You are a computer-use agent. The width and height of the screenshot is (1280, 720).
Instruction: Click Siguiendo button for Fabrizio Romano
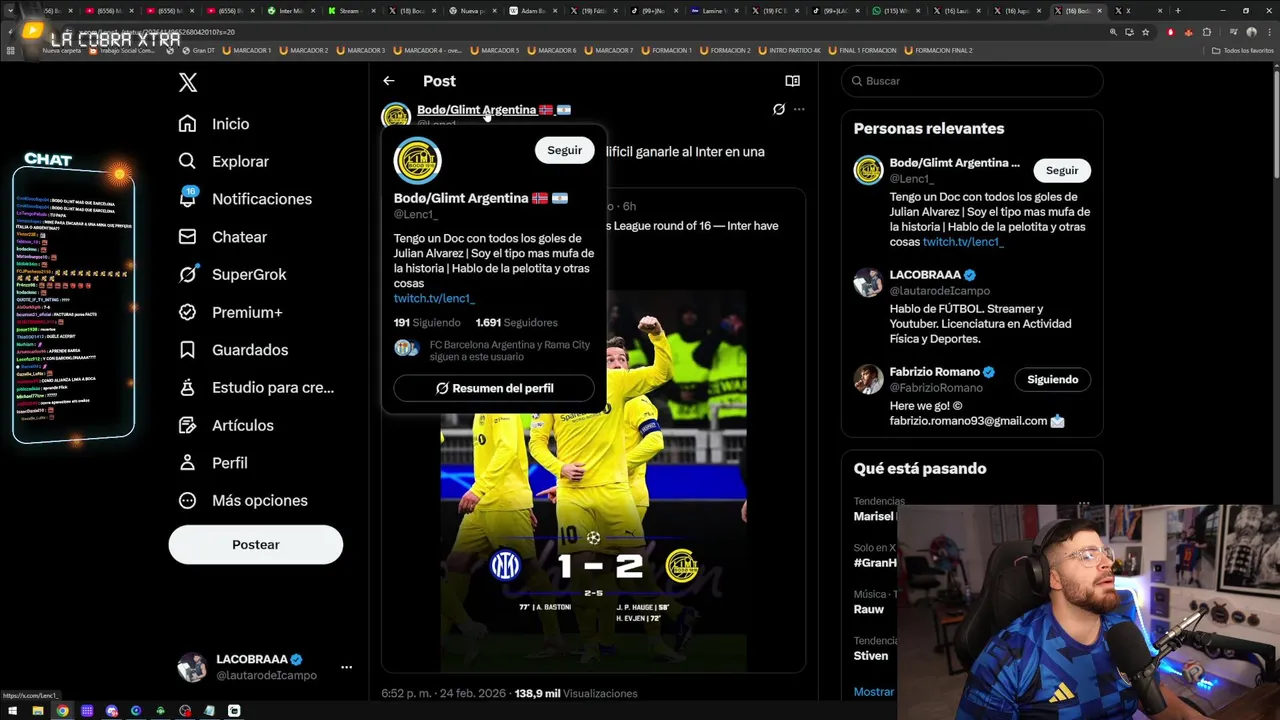pos(1052,379)
